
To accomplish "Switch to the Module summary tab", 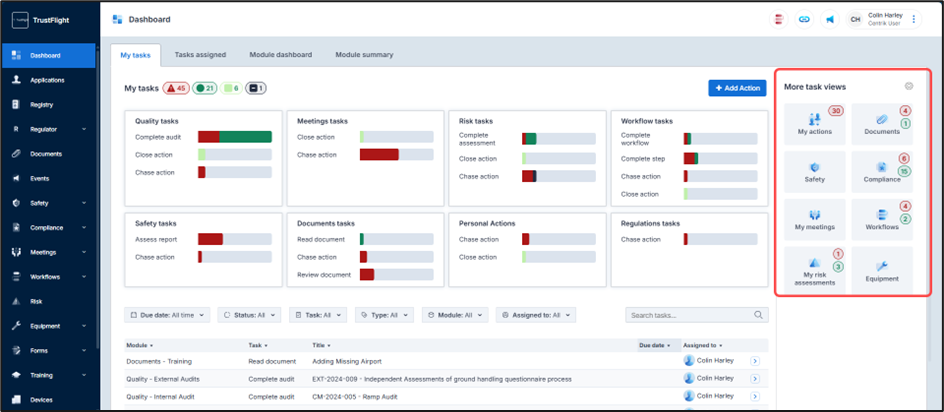I will (x=364, y=55).
